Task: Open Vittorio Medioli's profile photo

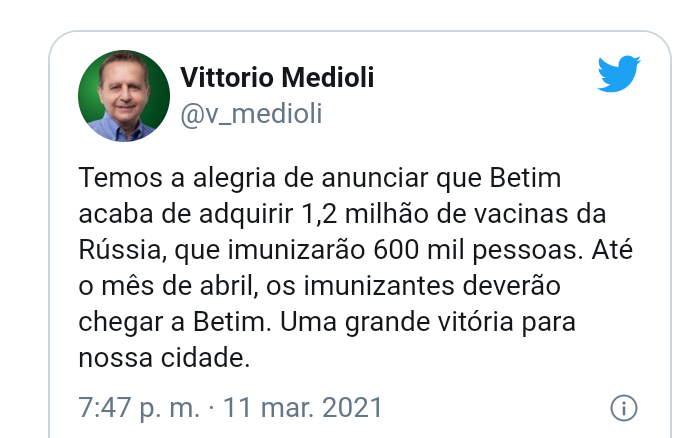Action: click(124, 96)
